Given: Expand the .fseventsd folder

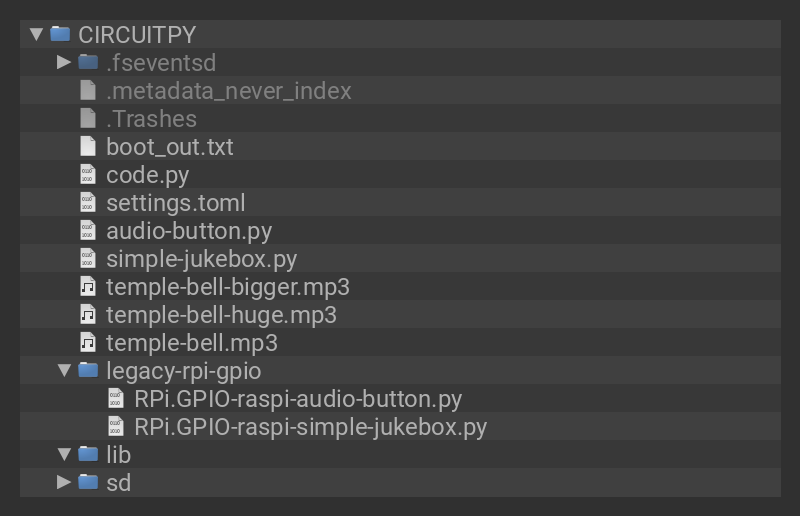Looking at the screenshot, I should coord(64,62).
